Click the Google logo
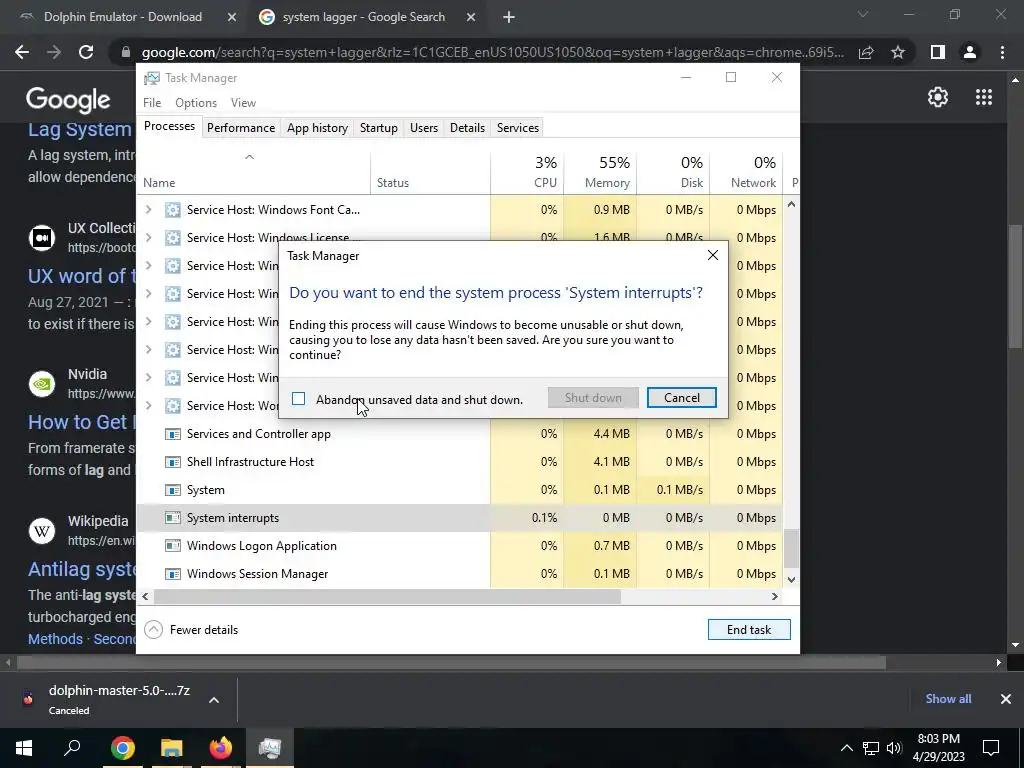This screenshot has width=1024, height=768. [68, 100]
